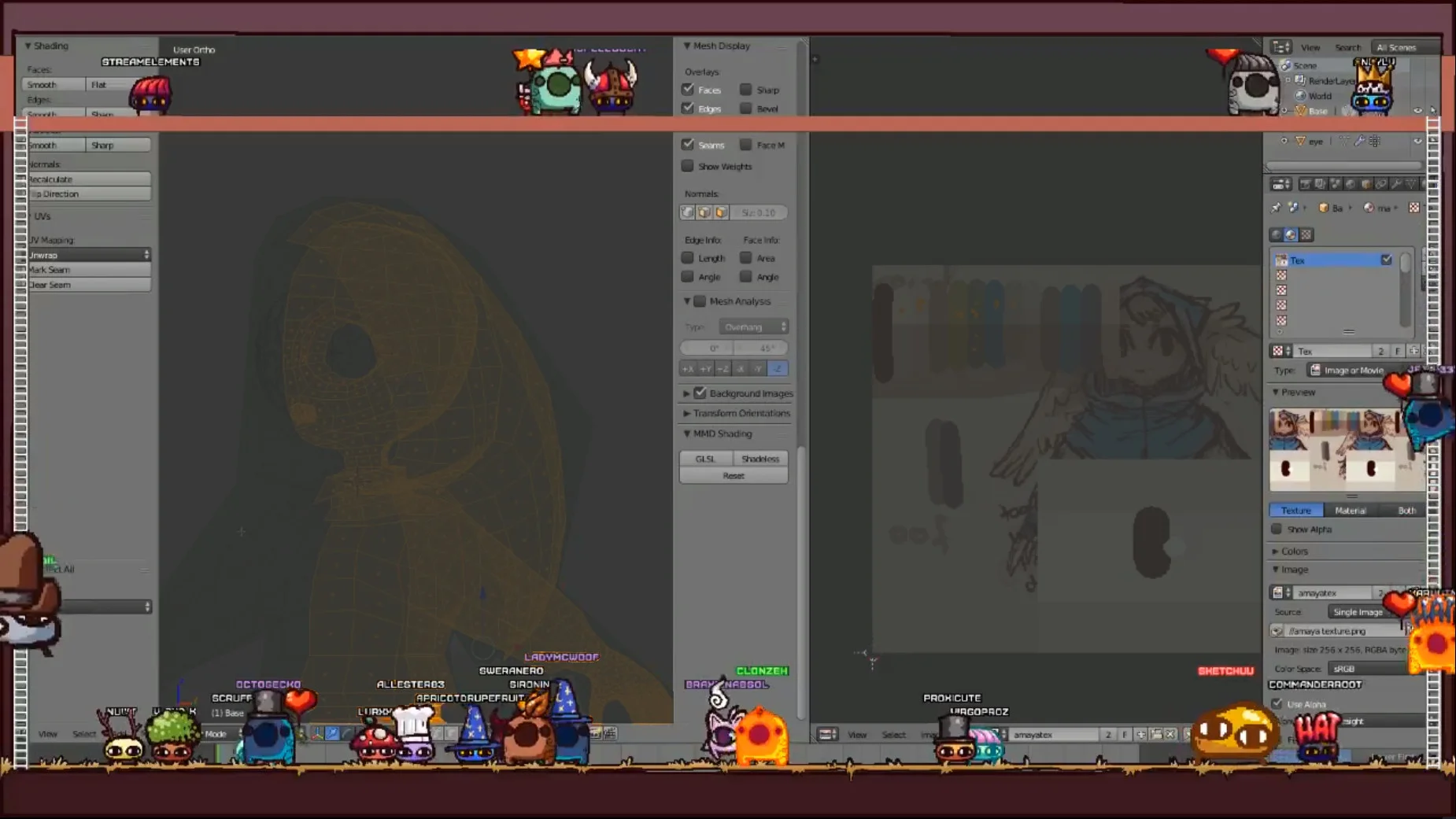Display vertex normals icon
1456x819 pixels.
tap(688, 212)
